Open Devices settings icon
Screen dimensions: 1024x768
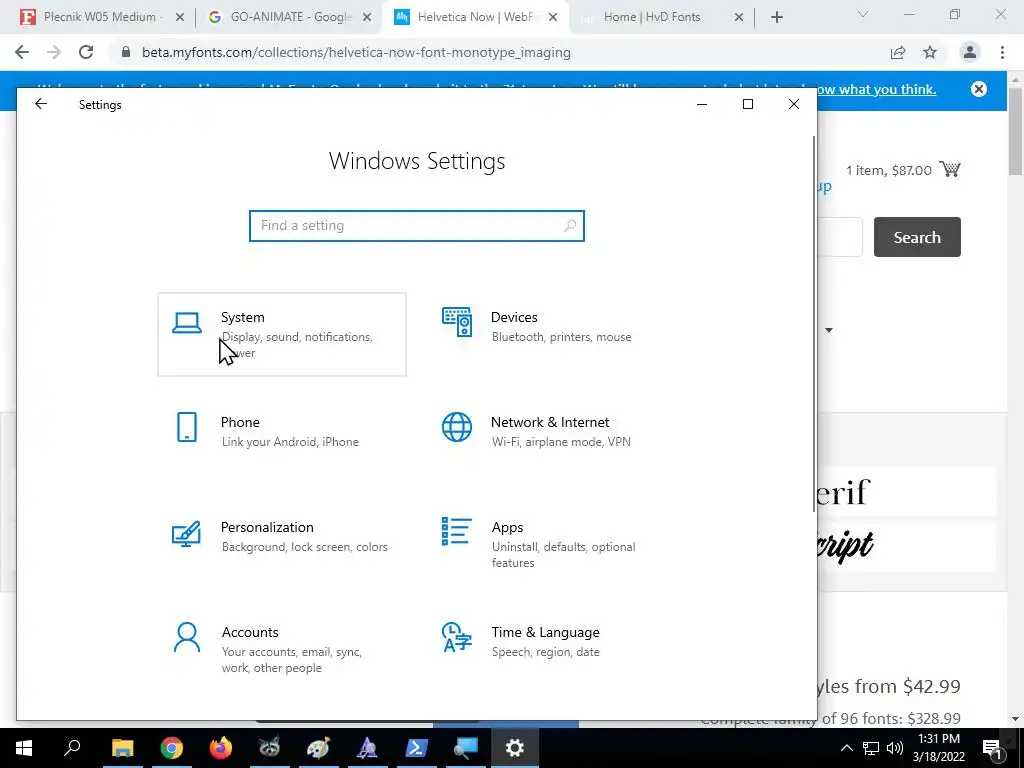456,322
